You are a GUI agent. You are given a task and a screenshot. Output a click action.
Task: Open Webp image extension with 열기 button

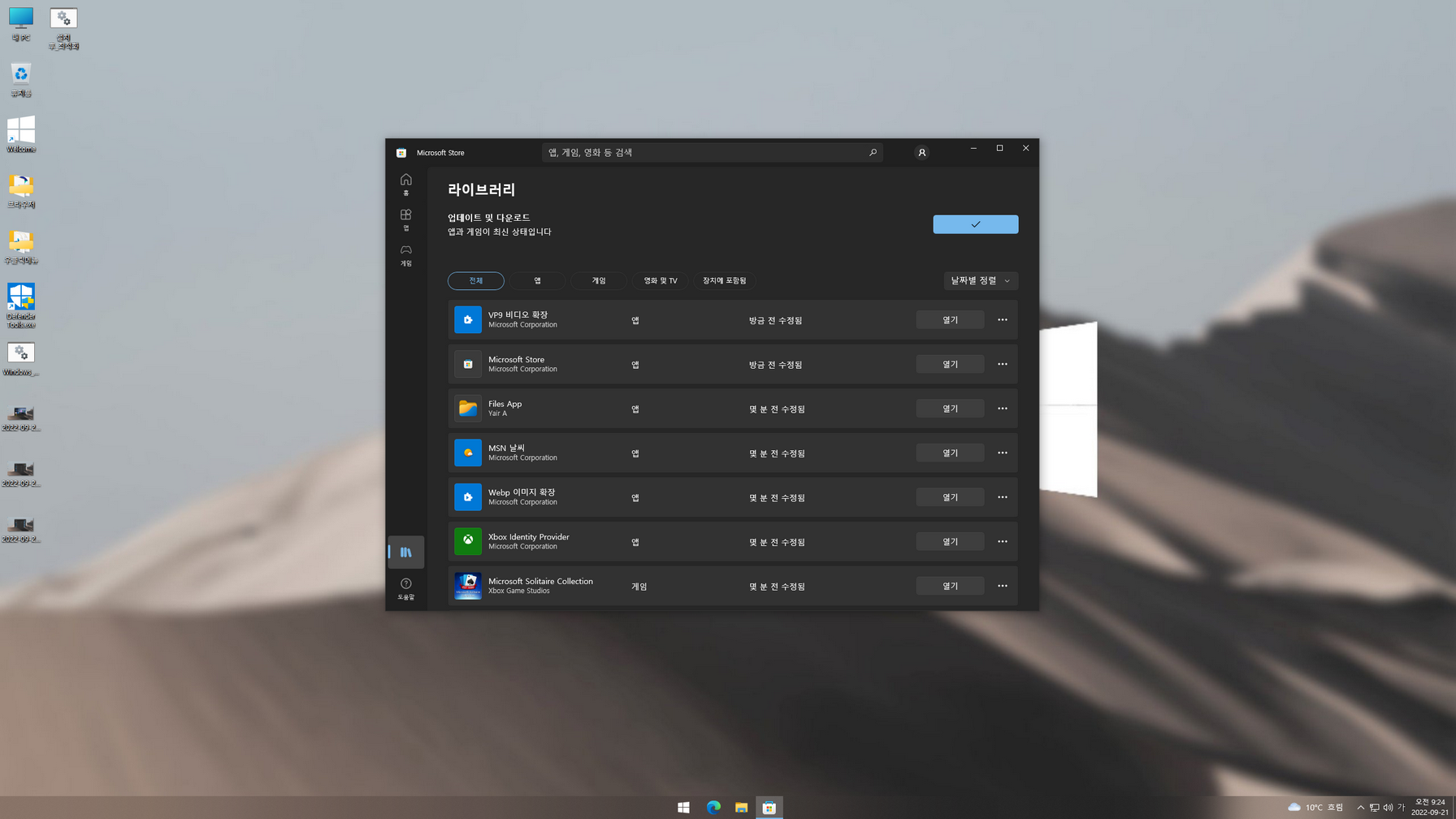(x=950, y=496)
